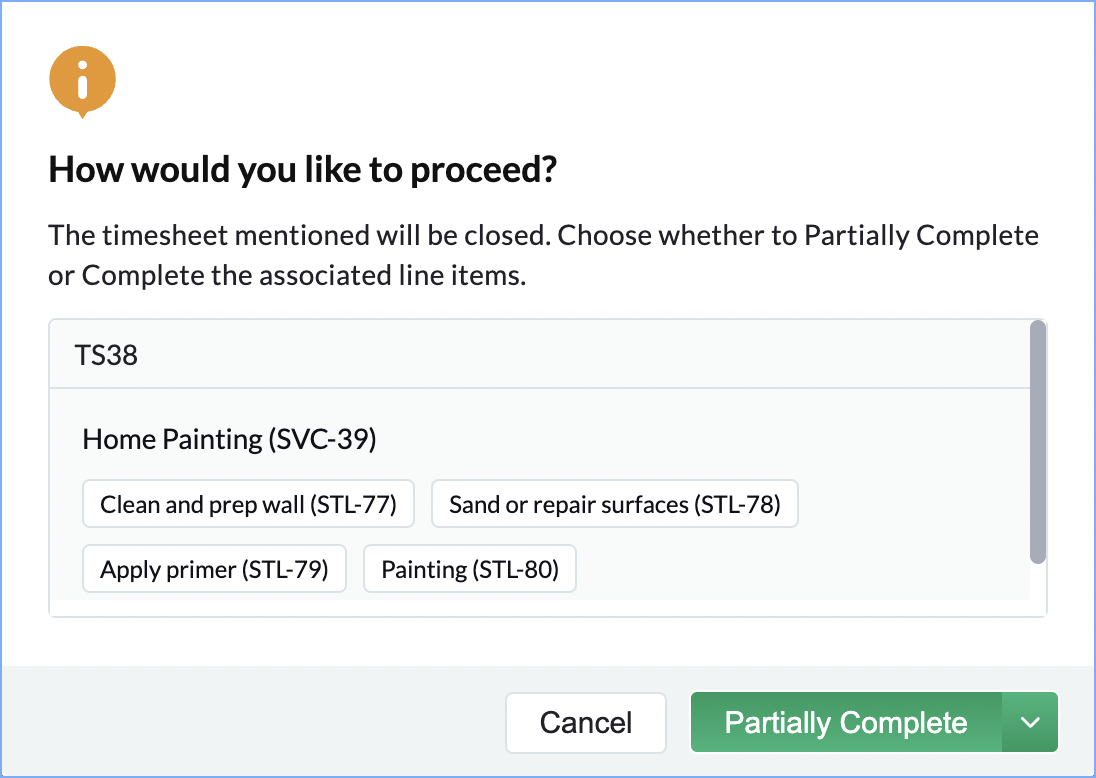Select the Clean and prep wall (STL-77) chip

tap(248, 504)
